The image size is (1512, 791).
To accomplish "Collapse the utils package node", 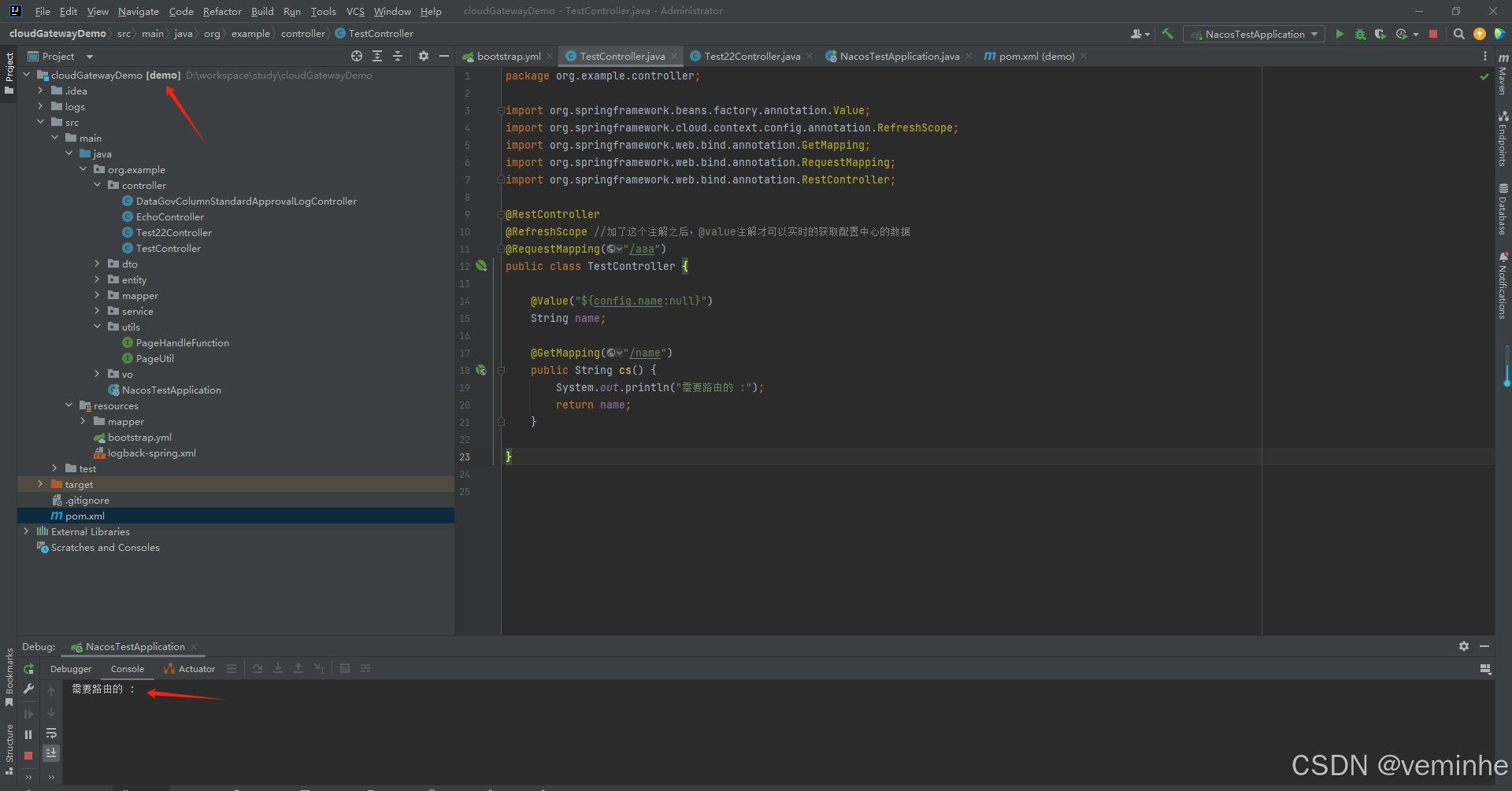I will coord(97,327).
